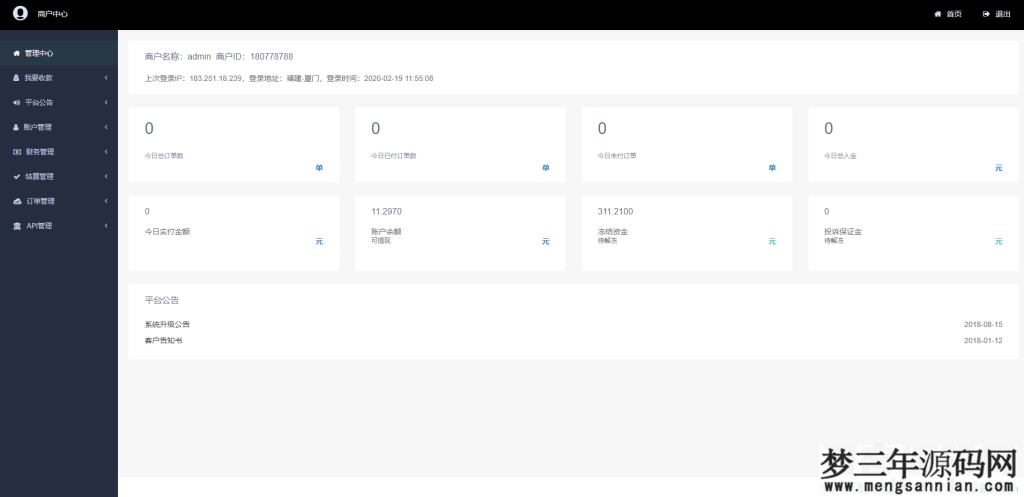This screenshot has height=497, width=1024.
Task: Click the 财务管理 money icon
Action: point(16,152)
